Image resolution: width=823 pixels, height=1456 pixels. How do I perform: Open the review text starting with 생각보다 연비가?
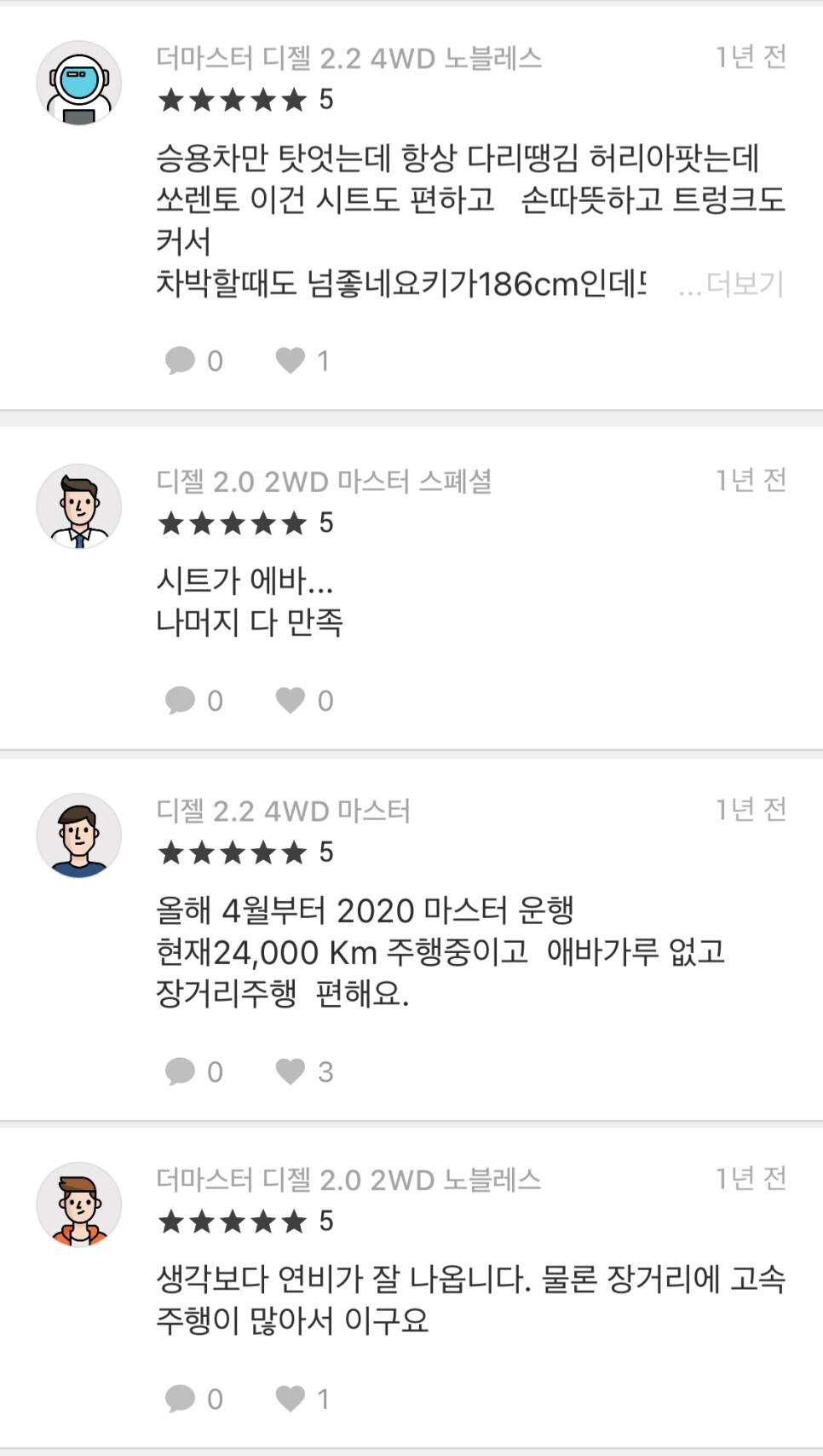click(471, 1300)
